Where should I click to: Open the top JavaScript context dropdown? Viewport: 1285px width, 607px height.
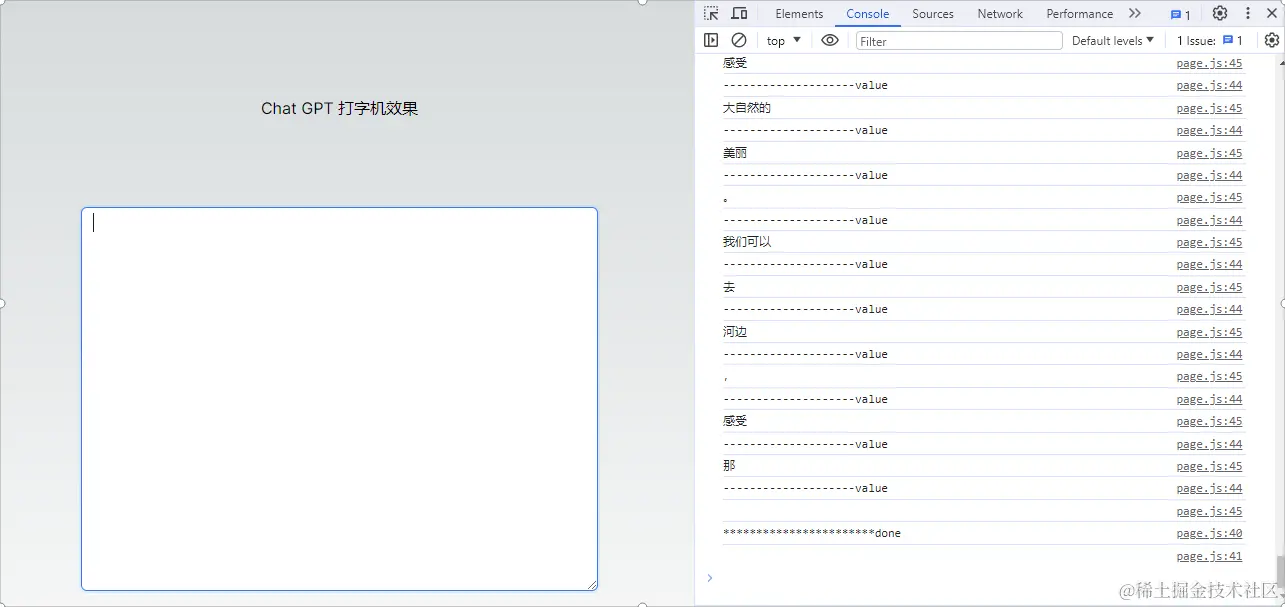coord(784,41)
